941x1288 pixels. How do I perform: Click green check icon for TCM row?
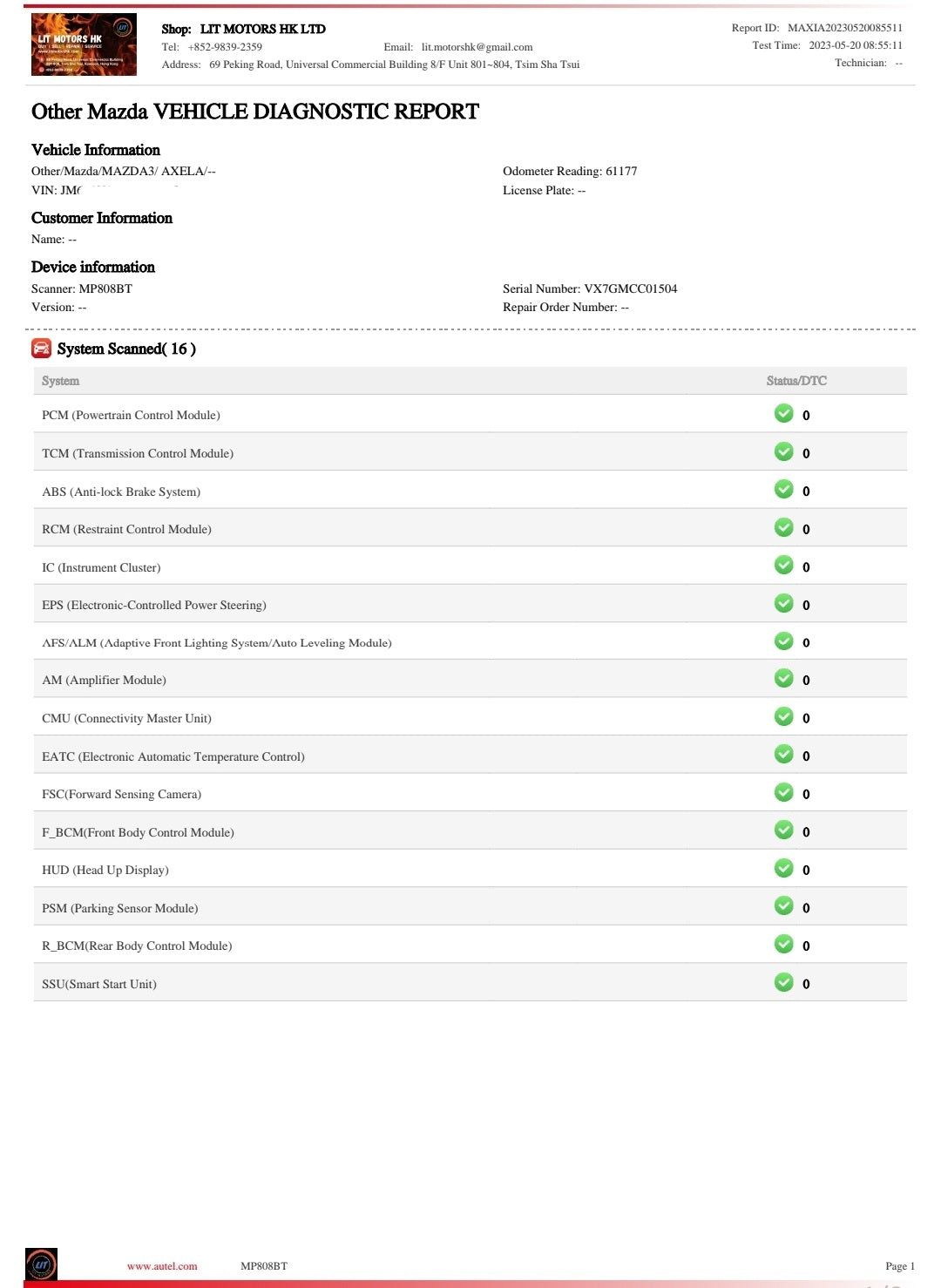pos(783,451)
